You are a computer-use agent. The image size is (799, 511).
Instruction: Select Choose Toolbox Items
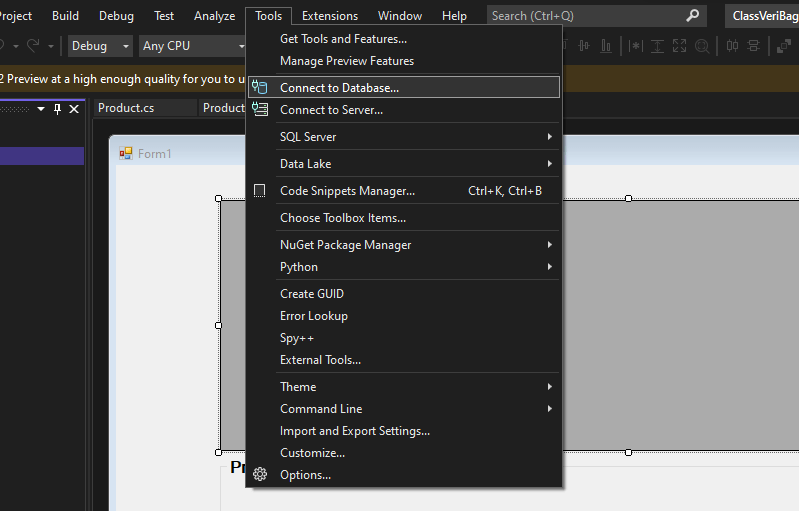(404, 218)
